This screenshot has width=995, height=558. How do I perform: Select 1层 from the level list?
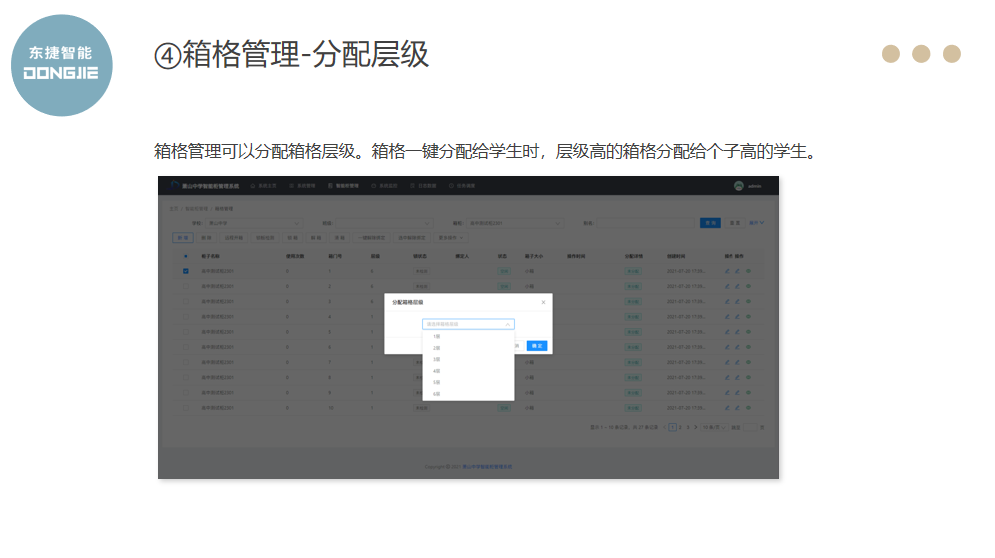pyautogui.click(x=437, y=336)
